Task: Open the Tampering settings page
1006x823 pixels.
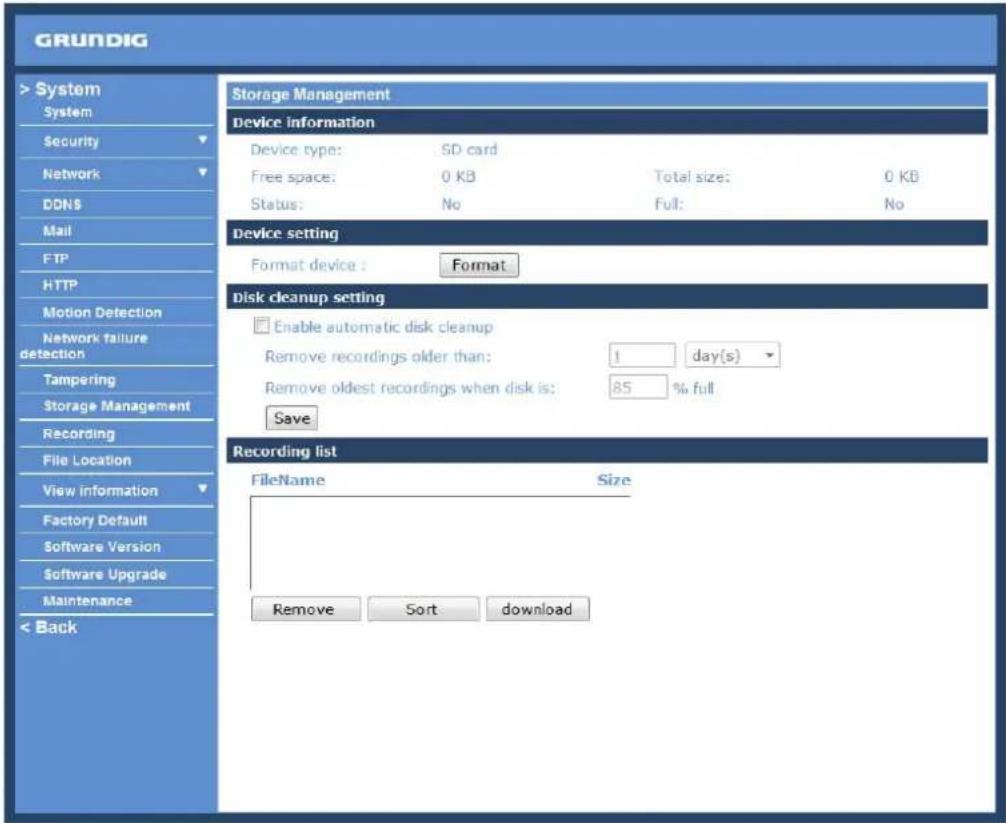Action: (80, 380)
